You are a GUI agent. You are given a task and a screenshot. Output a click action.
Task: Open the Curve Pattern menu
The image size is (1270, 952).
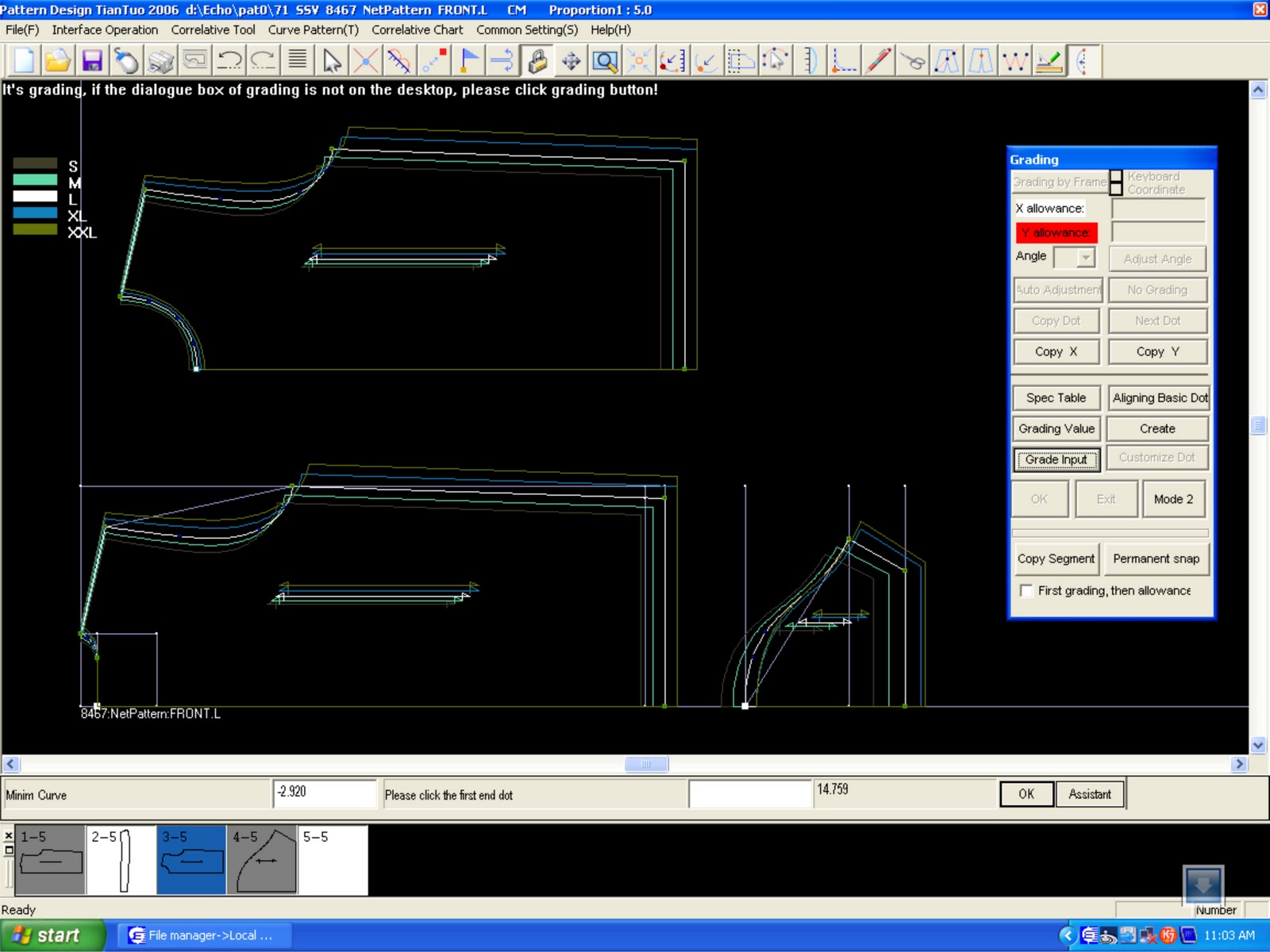tap(313, 30)
